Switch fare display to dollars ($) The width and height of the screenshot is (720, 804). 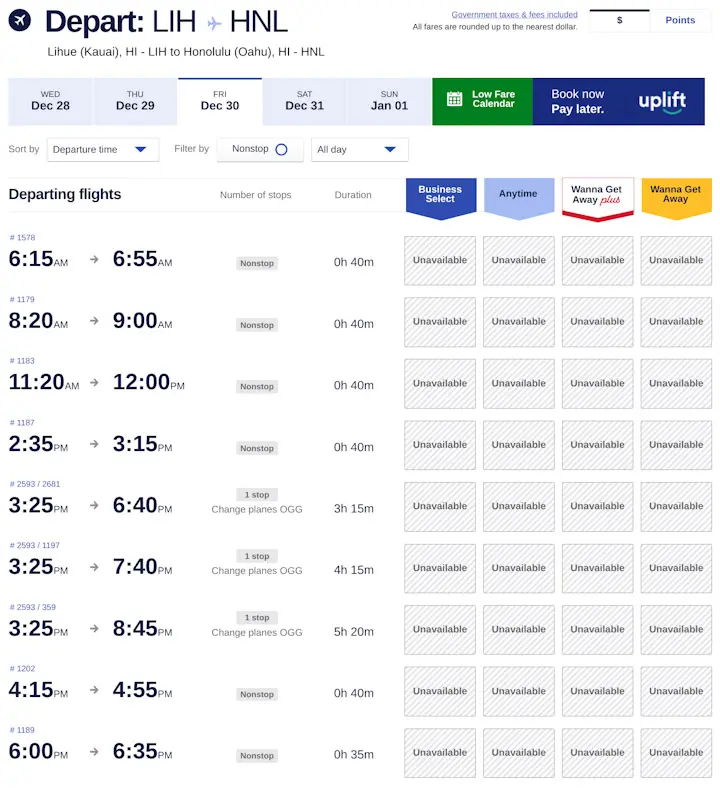[619, 21]
